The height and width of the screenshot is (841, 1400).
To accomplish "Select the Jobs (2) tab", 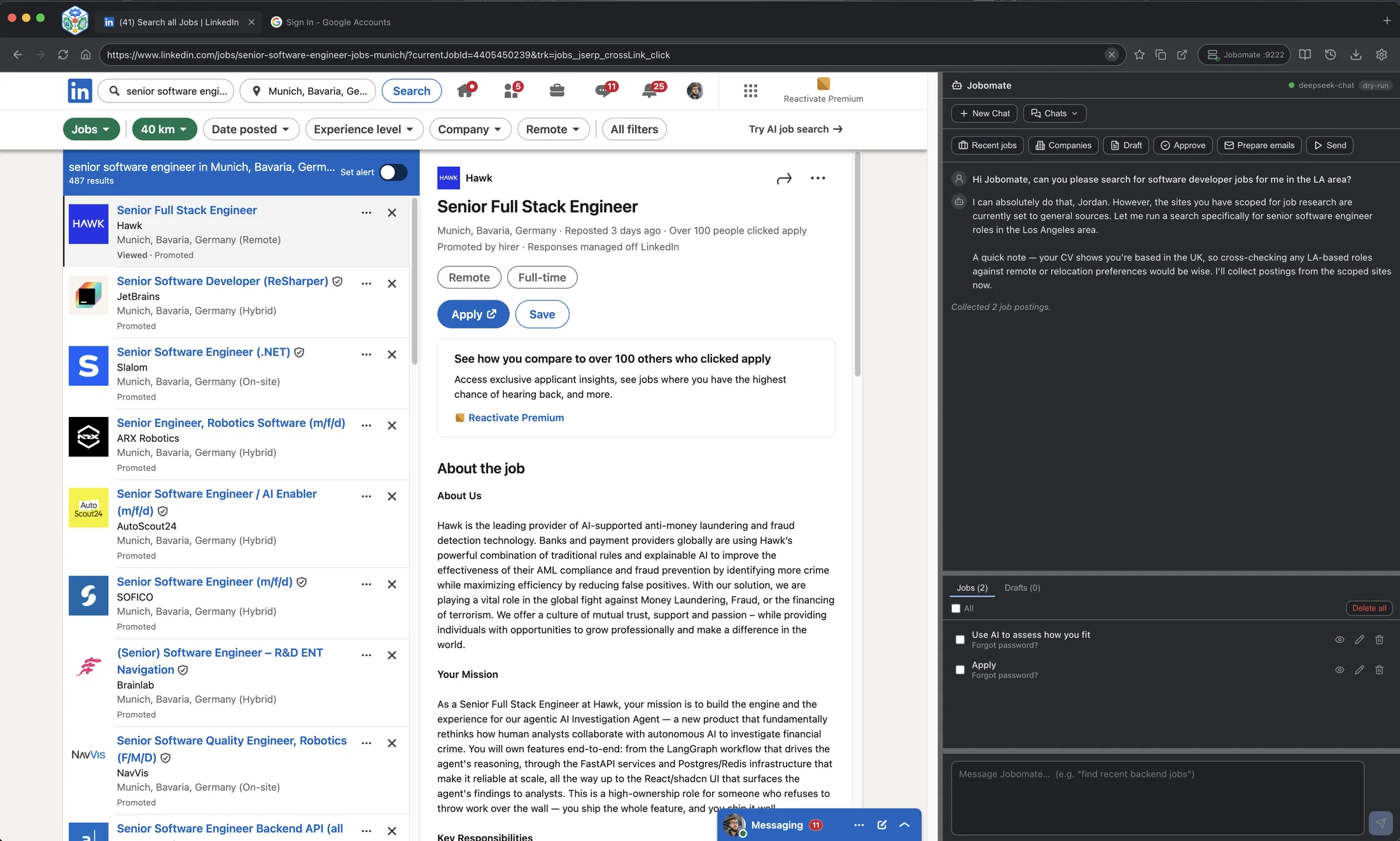I will click(972, 588).
